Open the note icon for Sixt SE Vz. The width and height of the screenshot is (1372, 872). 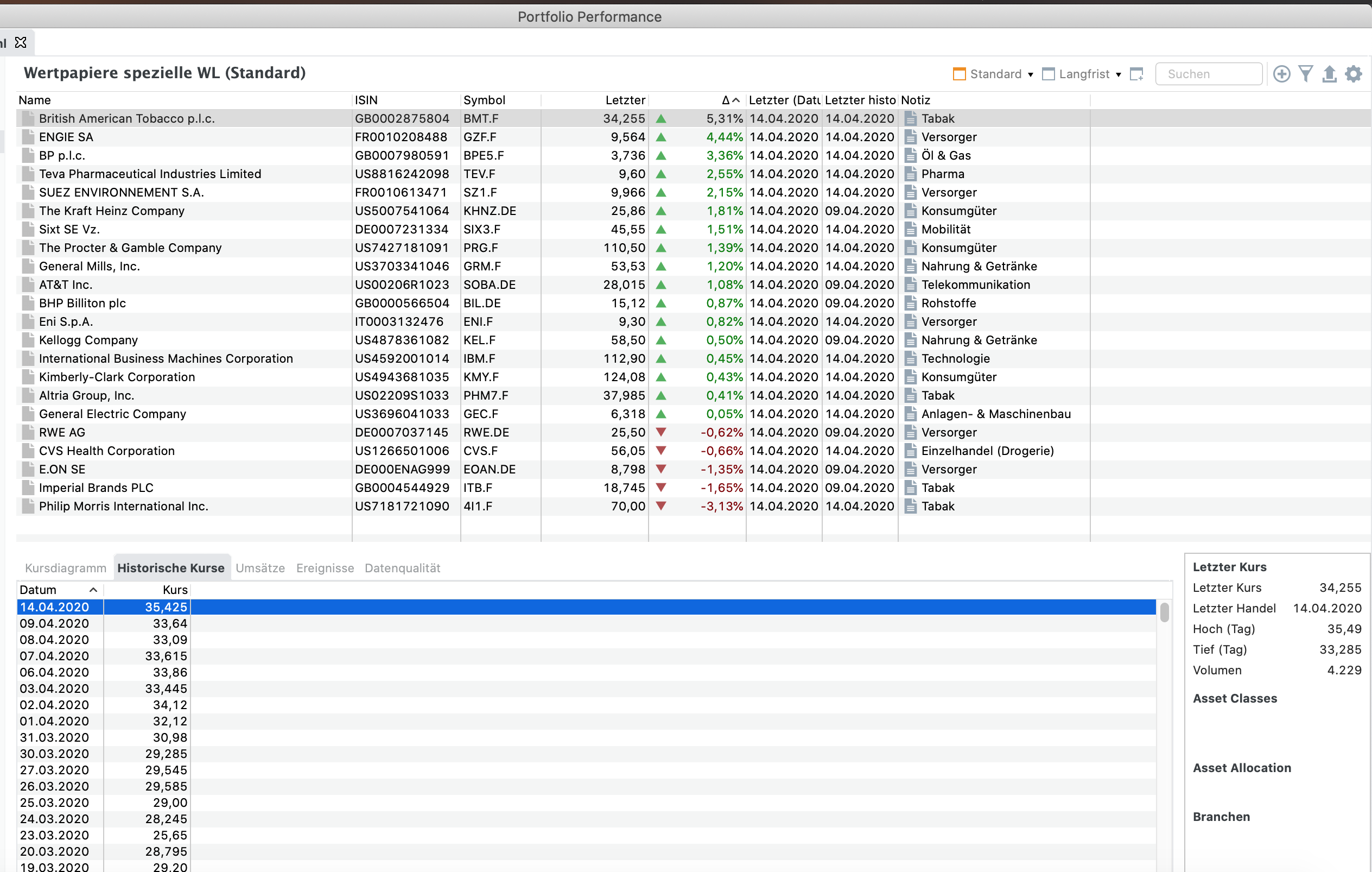click(911, 229)
